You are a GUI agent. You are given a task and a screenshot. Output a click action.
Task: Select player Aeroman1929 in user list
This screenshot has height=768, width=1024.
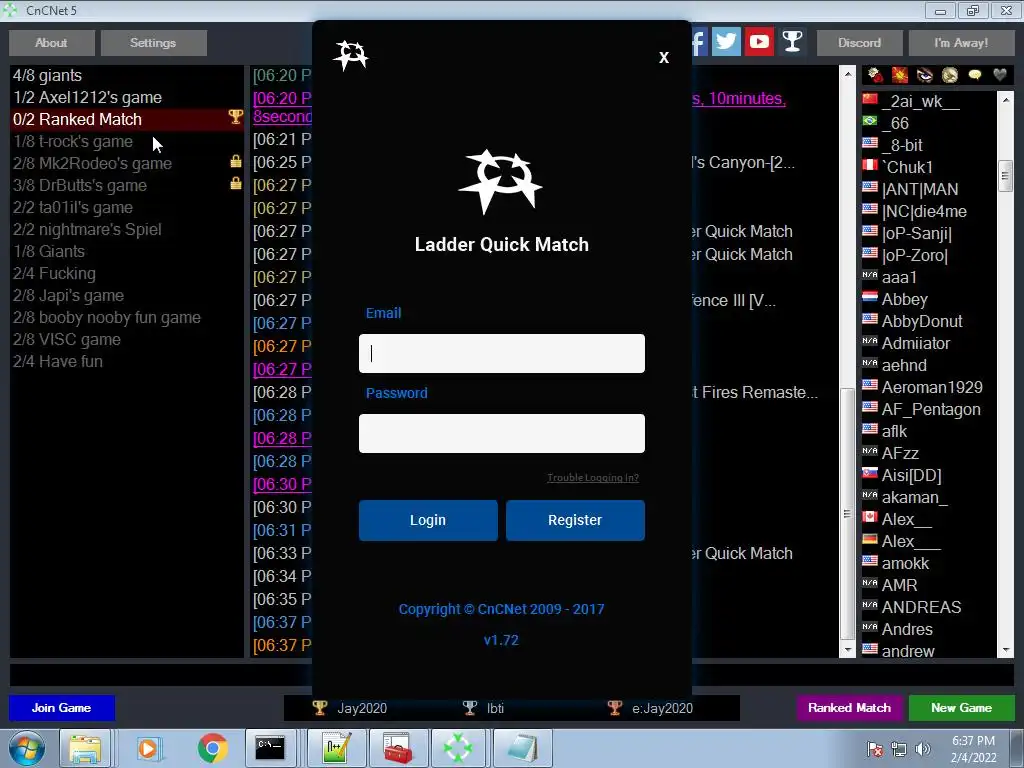929,387
